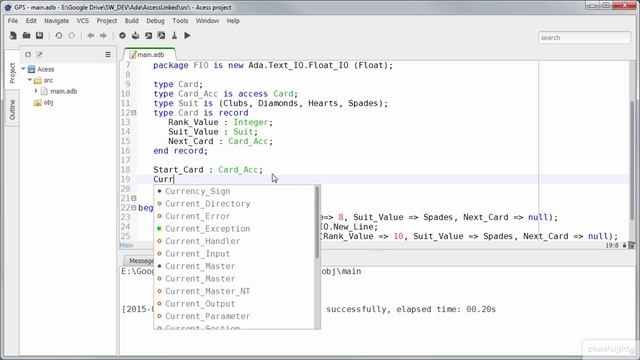640x360 pixels.
Task: Open the Debug menu
Action: coord(155,21)
